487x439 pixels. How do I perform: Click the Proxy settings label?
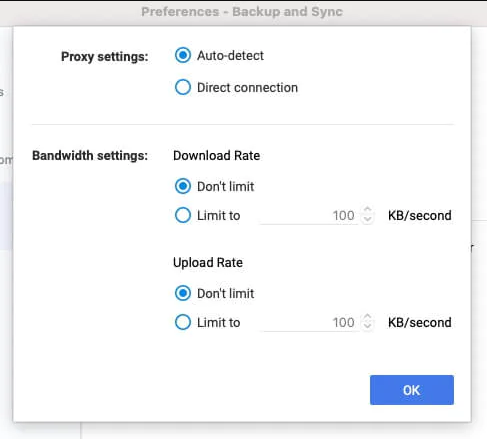105,57
